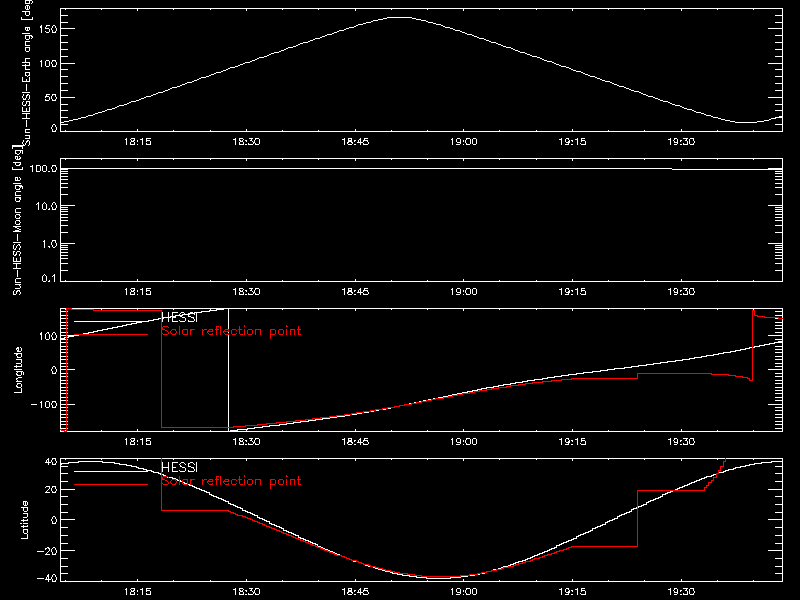Image resolution: width=800 pixels, height=600 pixels.
Task: Click '18:15' time label under Earth angle plot
Action: point(138,142)
